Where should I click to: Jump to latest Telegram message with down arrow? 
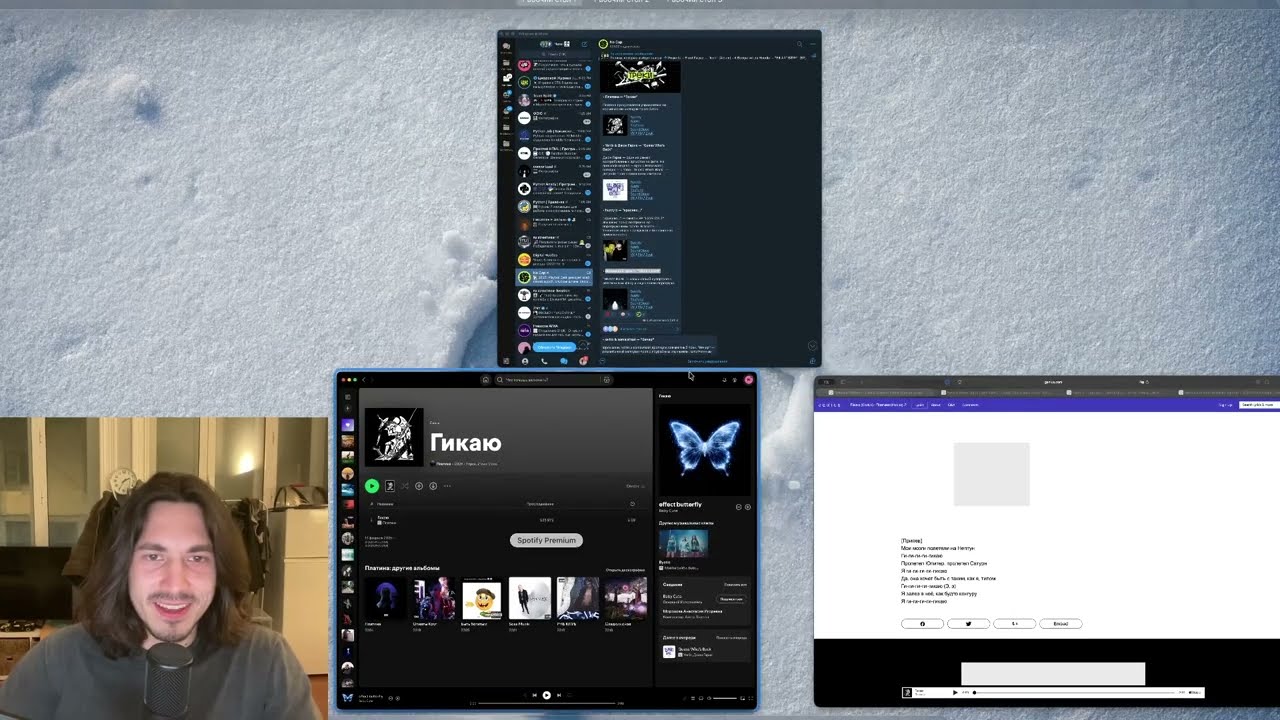(812, 346)
